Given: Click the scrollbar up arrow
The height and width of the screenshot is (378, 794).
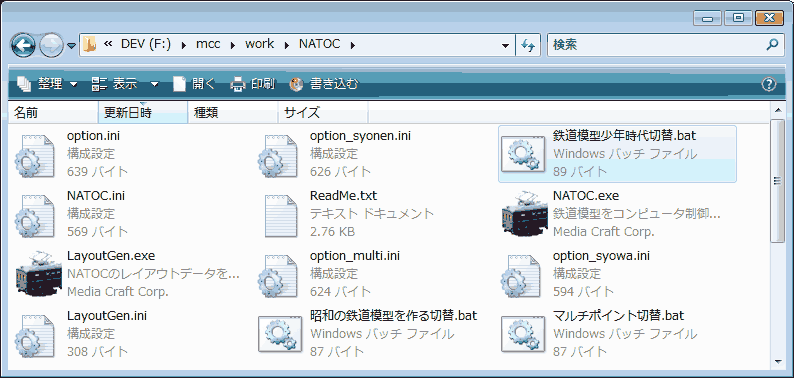Looking at the screenshot, I should (x=778, y=110).
